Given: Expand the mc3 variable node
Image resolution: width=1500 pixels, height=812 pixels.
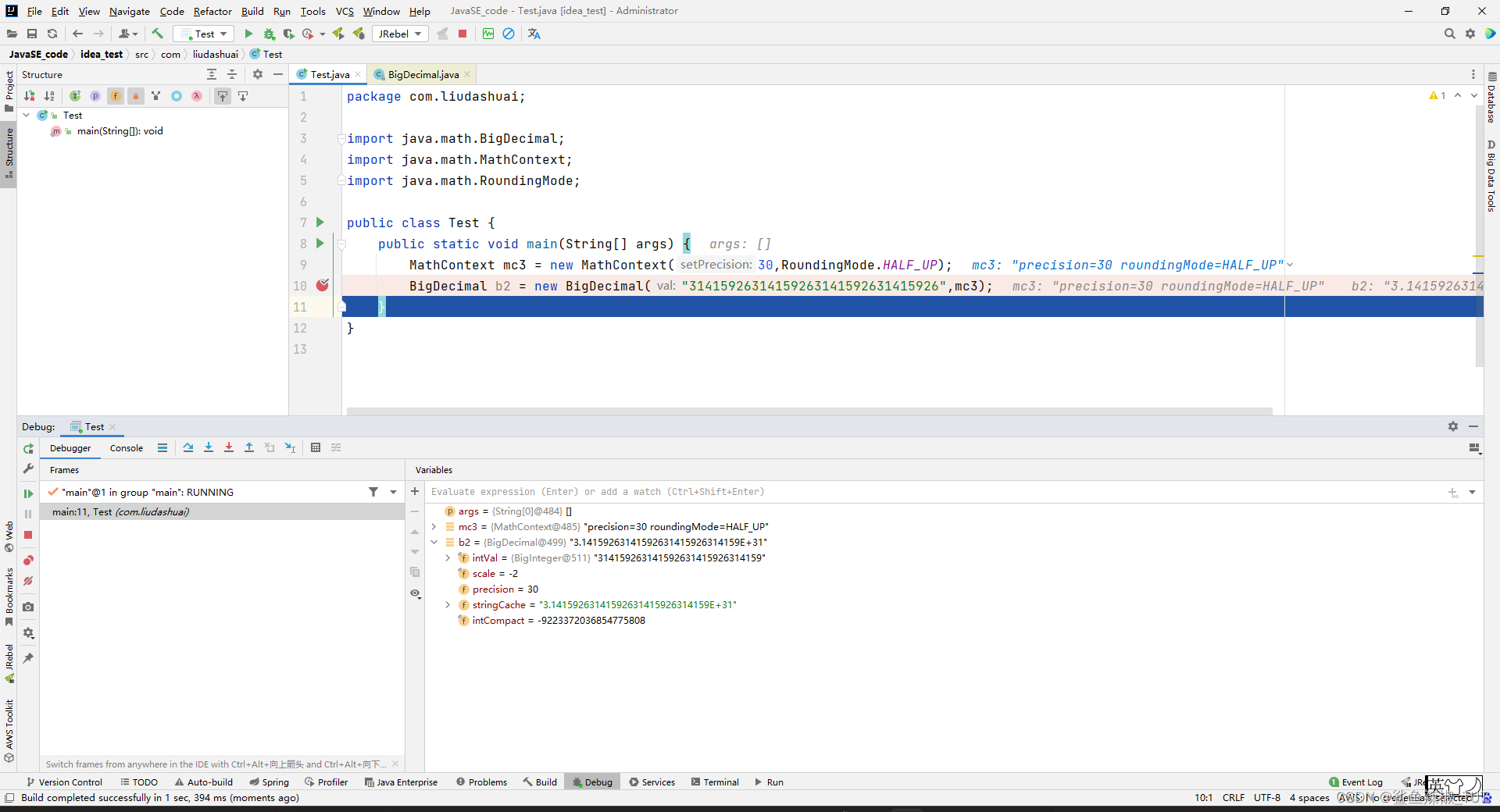Looking at the screenshot, I should click(x=434, y=527).
